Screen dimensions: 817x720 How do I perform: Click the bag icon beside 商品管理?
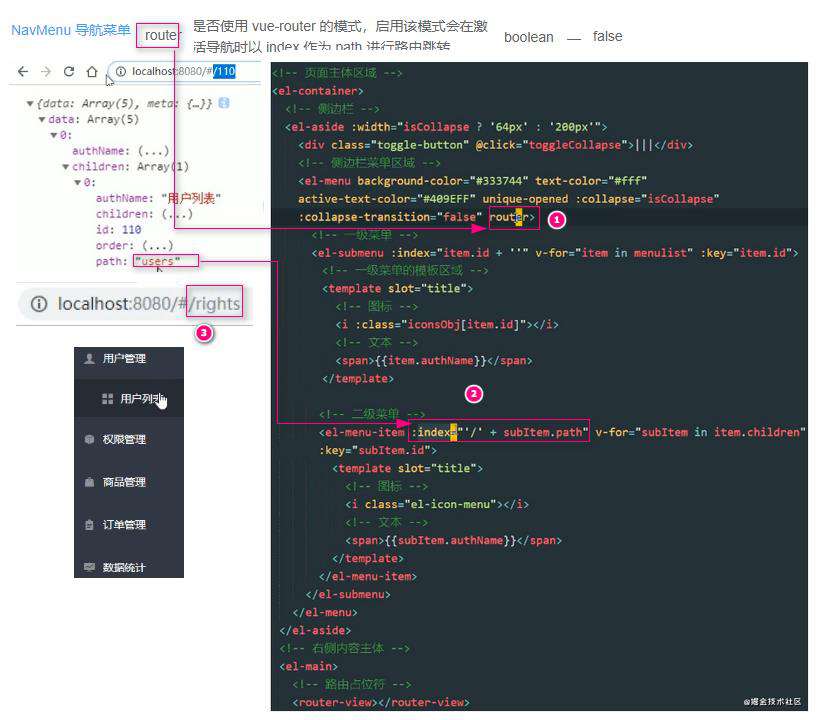click(x=89, y=482)
